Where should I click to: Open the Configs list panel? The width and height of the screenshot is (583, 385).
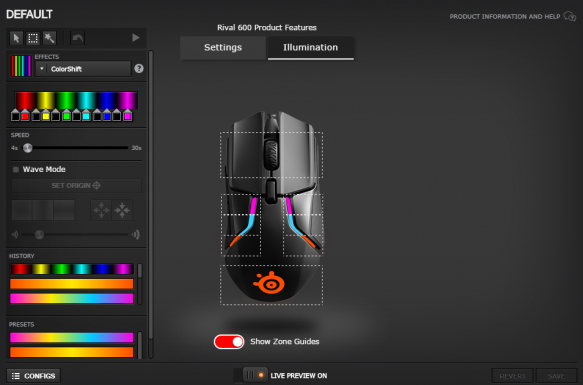(x=33, y=376)
